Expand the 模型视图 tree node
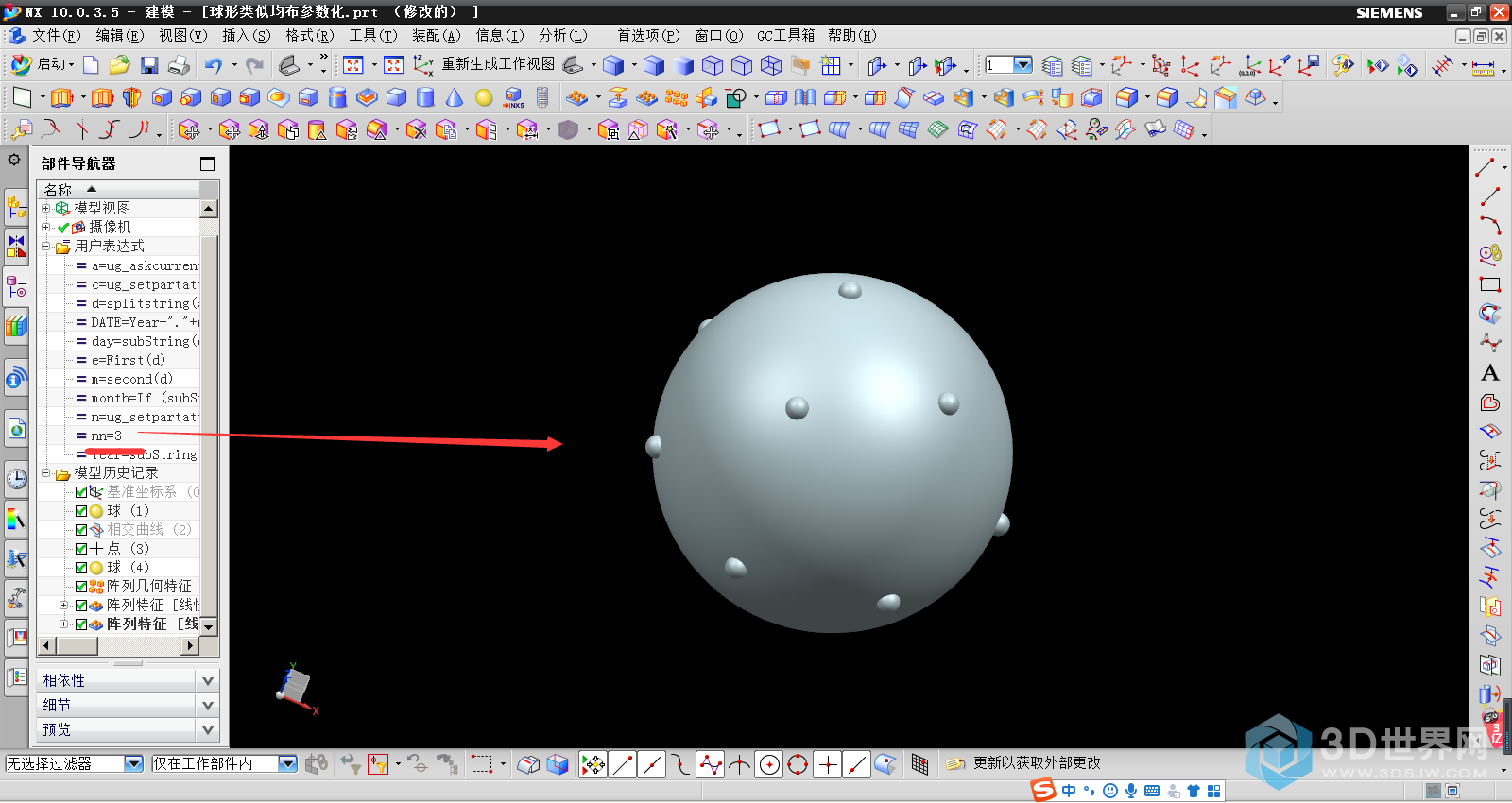The width and height of the screenshot is (1512, 803). (45, 208)
